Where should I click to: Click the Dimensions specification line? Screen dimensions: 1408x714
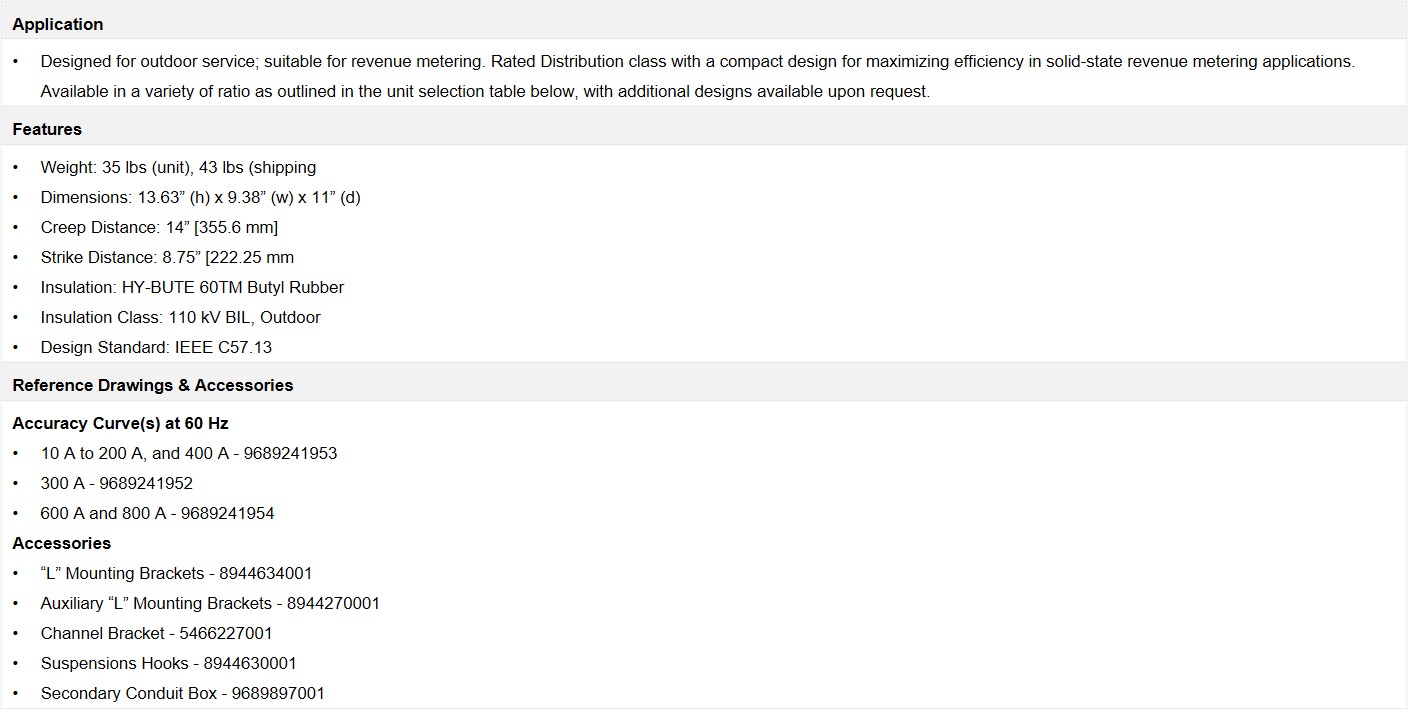click(x=200, y=197)
